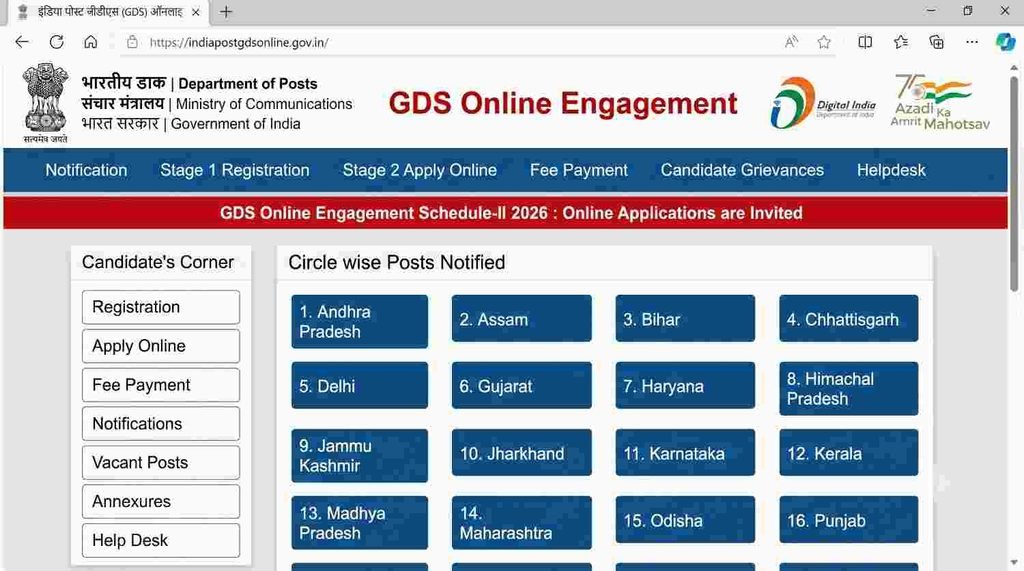Screen dimensions: 1024x571
Task: Select circle 10. Jharkhand
Action: 522,453
